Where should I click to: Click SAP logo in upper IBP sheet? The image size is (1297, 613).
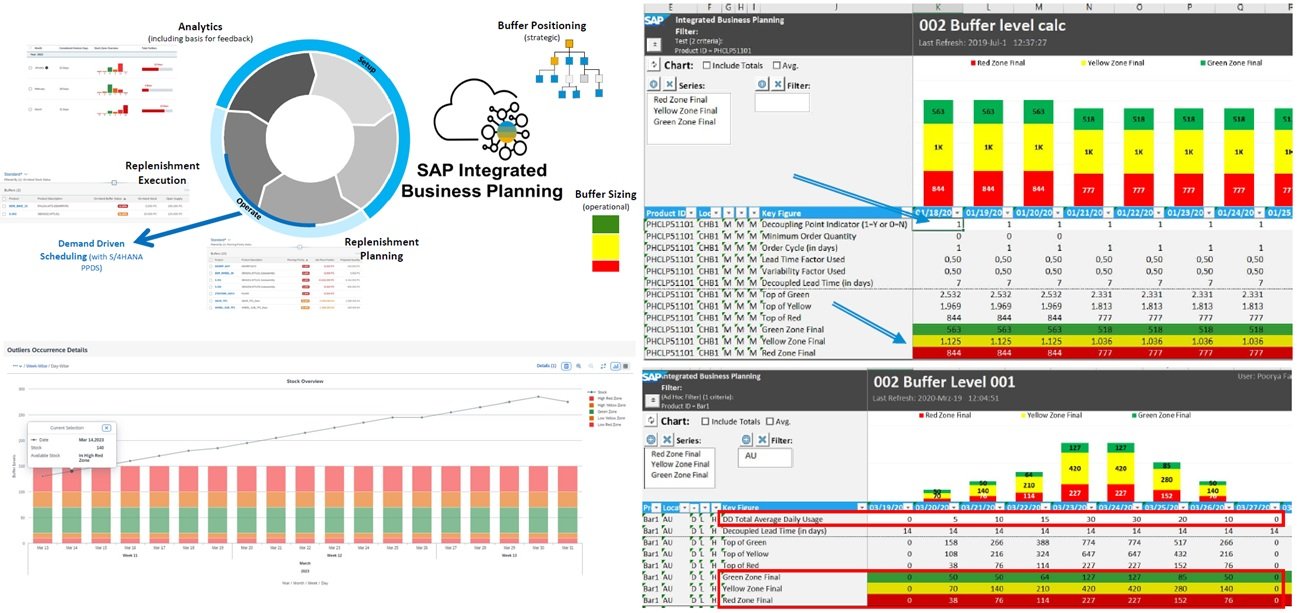tap(654, 20)
